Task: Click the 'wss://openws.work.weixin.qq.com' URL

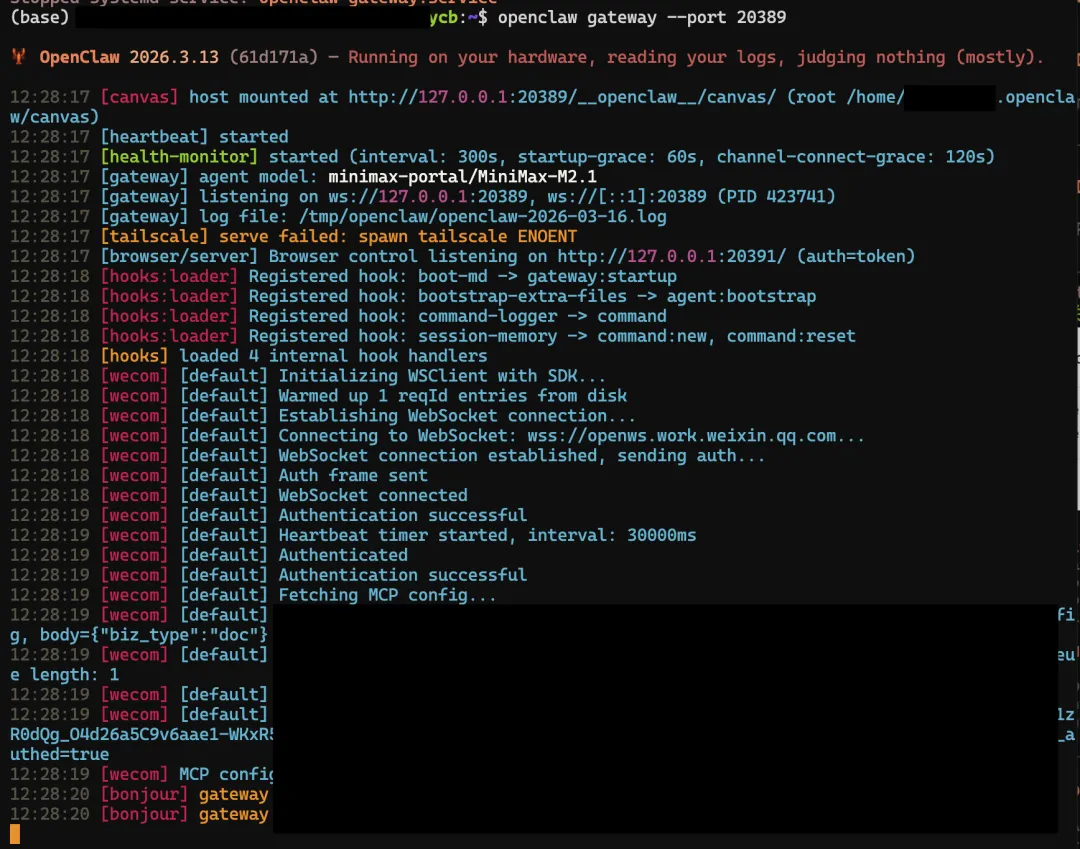Action: [x=682, y=437]
